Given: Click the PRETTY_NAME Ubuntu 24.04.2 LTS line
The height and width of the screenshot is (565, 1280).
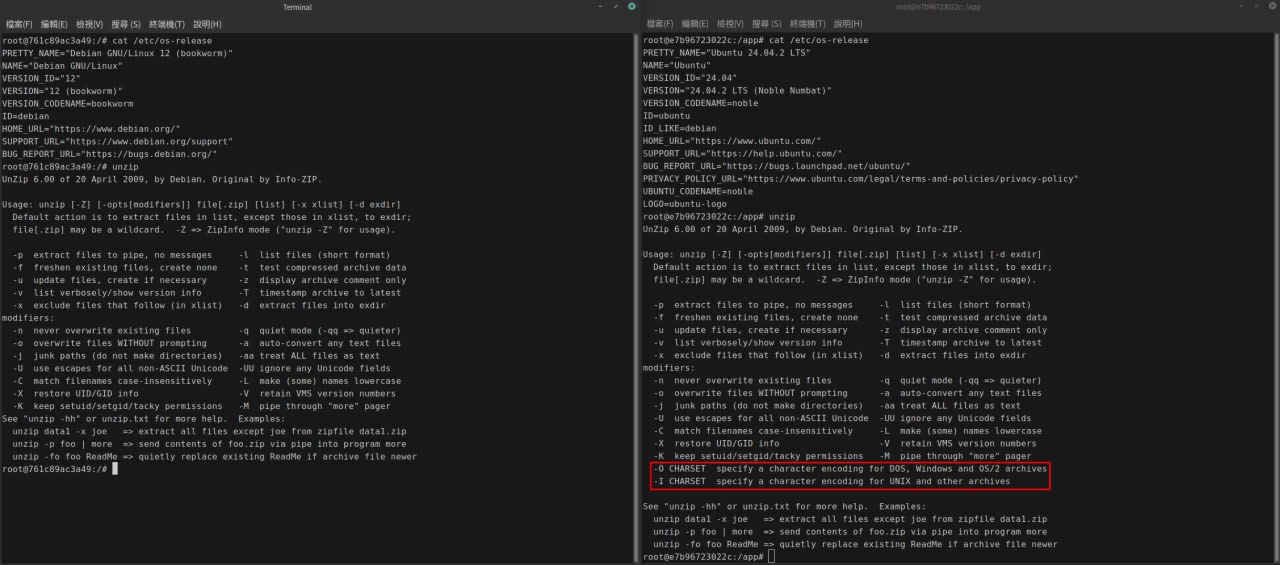Looking at the screenshot, I should coord(727,53).
